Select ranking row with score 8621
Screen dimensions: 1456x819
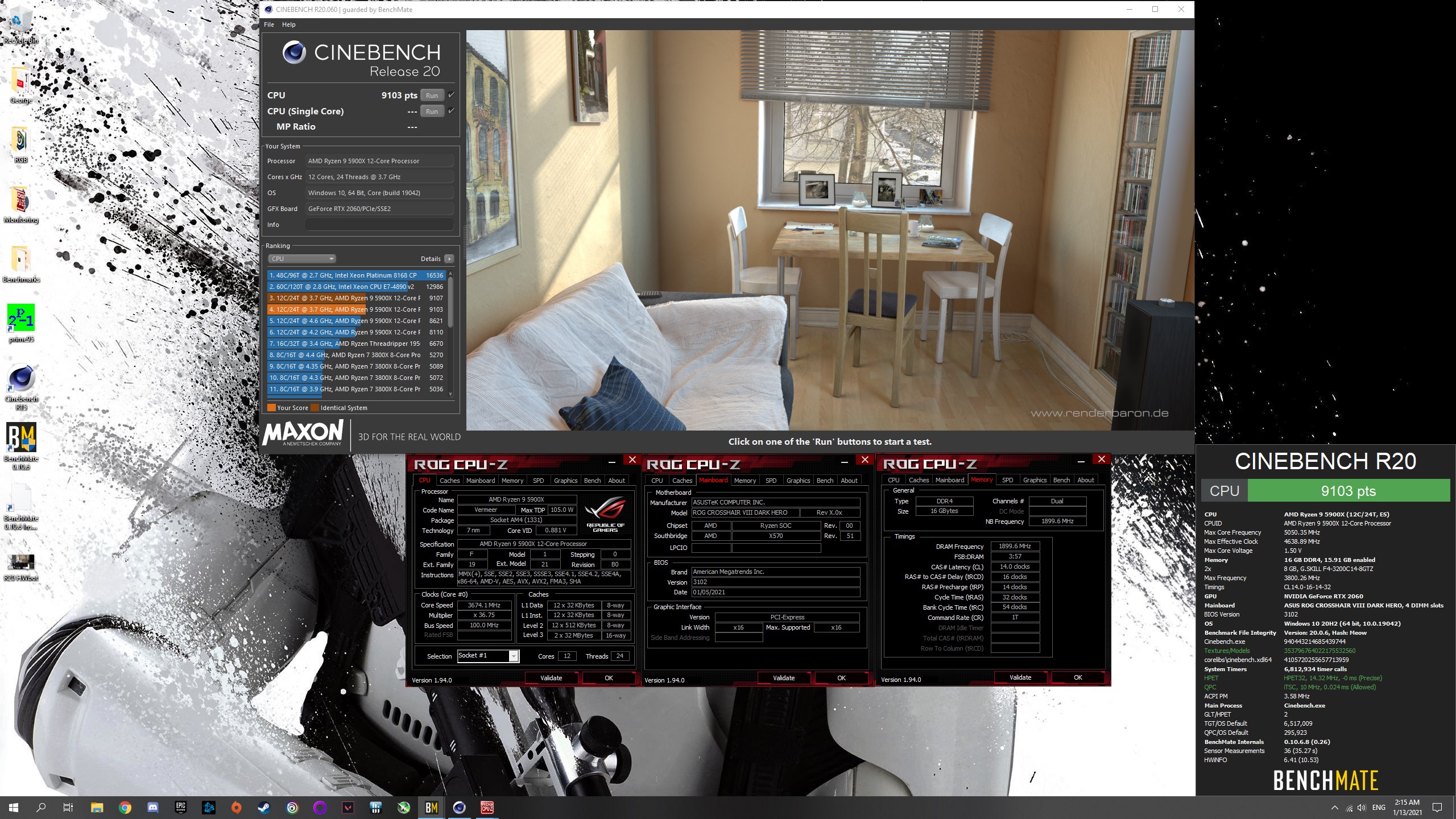point(357,321)
